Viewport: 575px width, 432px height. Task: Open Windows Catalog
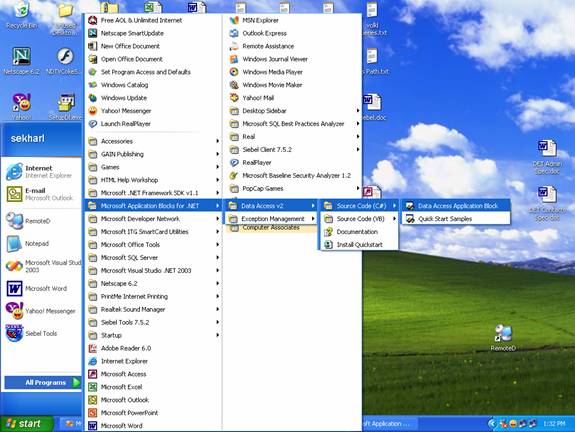coord(153,85)
